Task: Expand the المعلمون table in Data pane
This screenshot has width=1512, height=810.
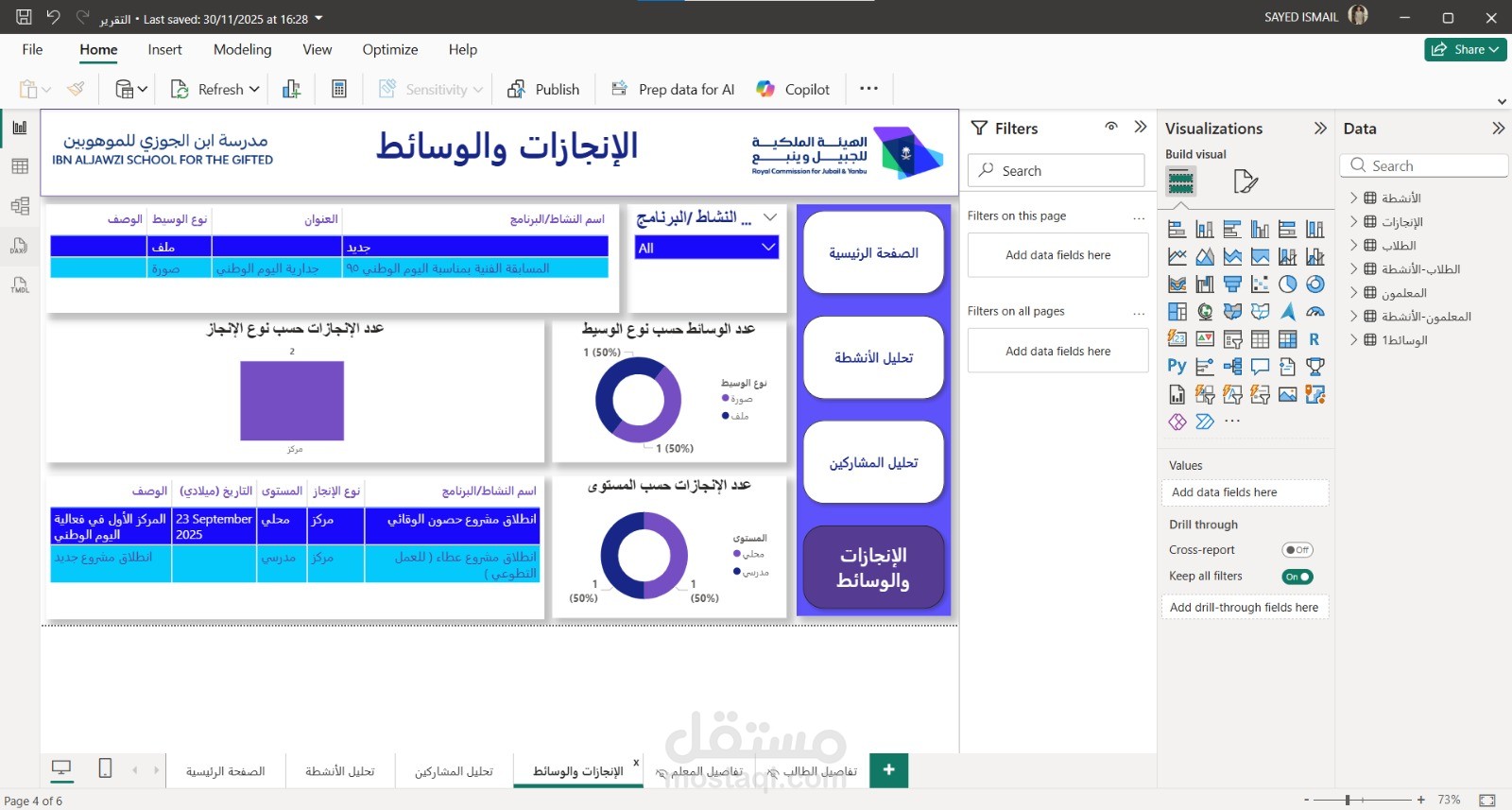Action: point(1353,292)
